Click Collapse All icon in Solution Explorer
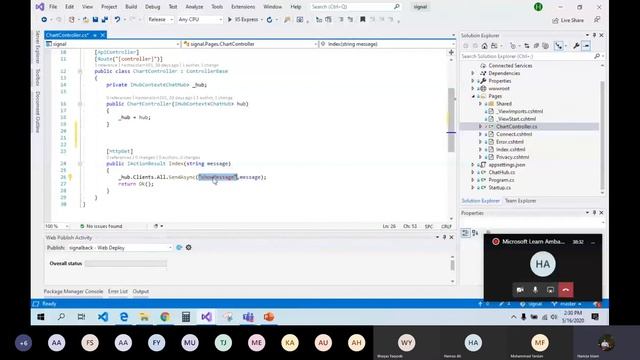The width and height of the screenshot is (640, 360). coord(536,46)
